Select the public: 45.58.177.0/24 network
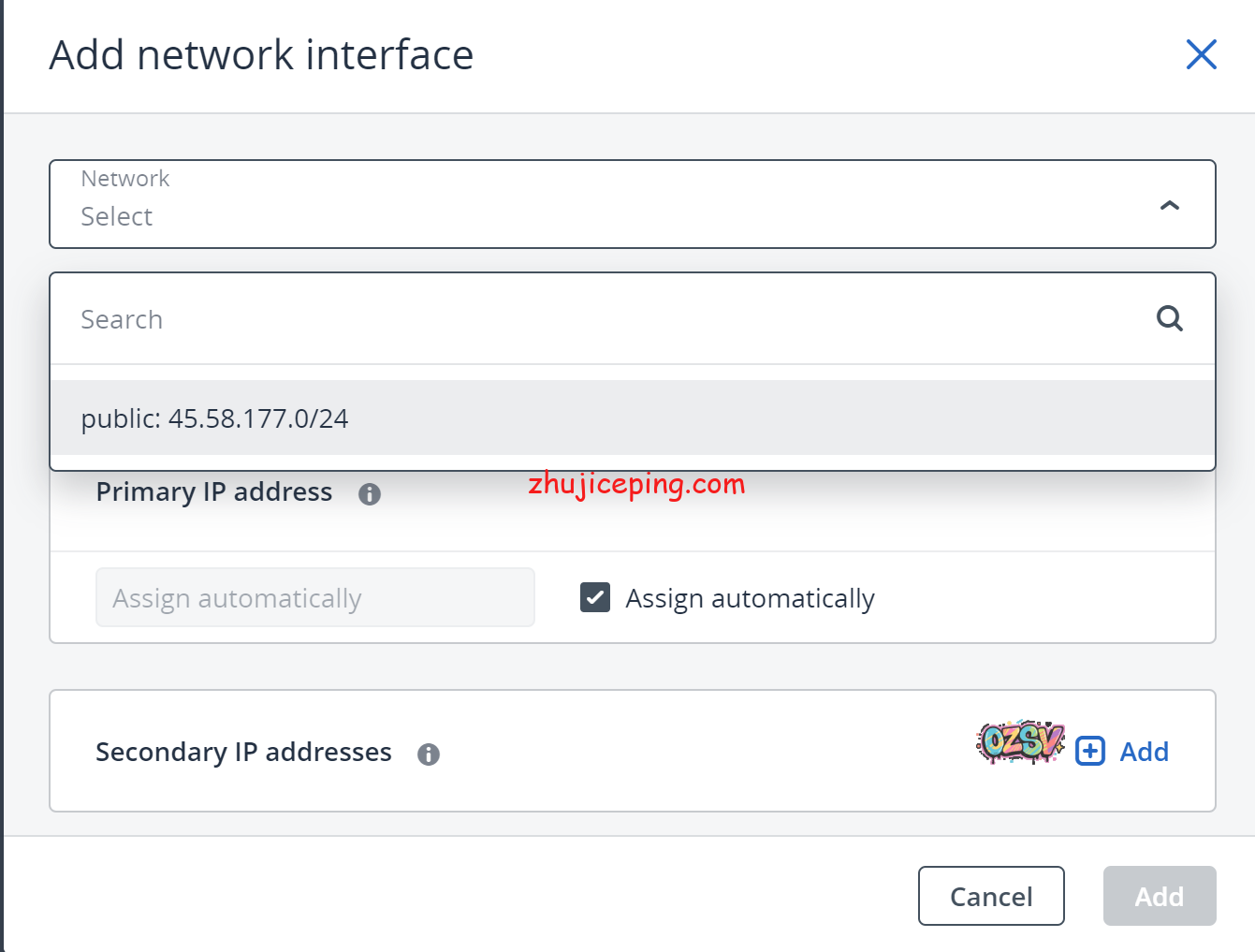This screenshot has width=1255, height=952. [215, 418]
